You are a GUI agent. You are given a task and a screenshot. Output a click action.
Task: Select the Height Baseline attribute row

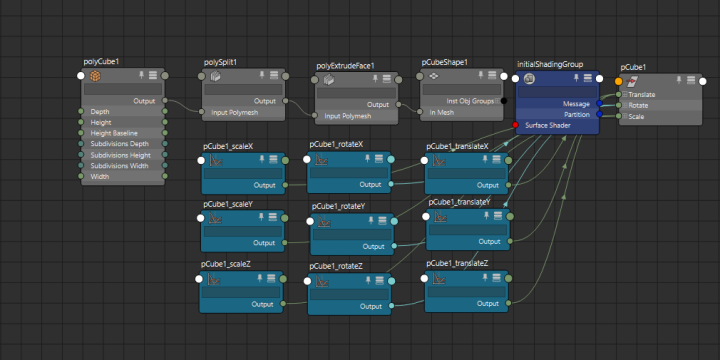click(x=123, y=133)
